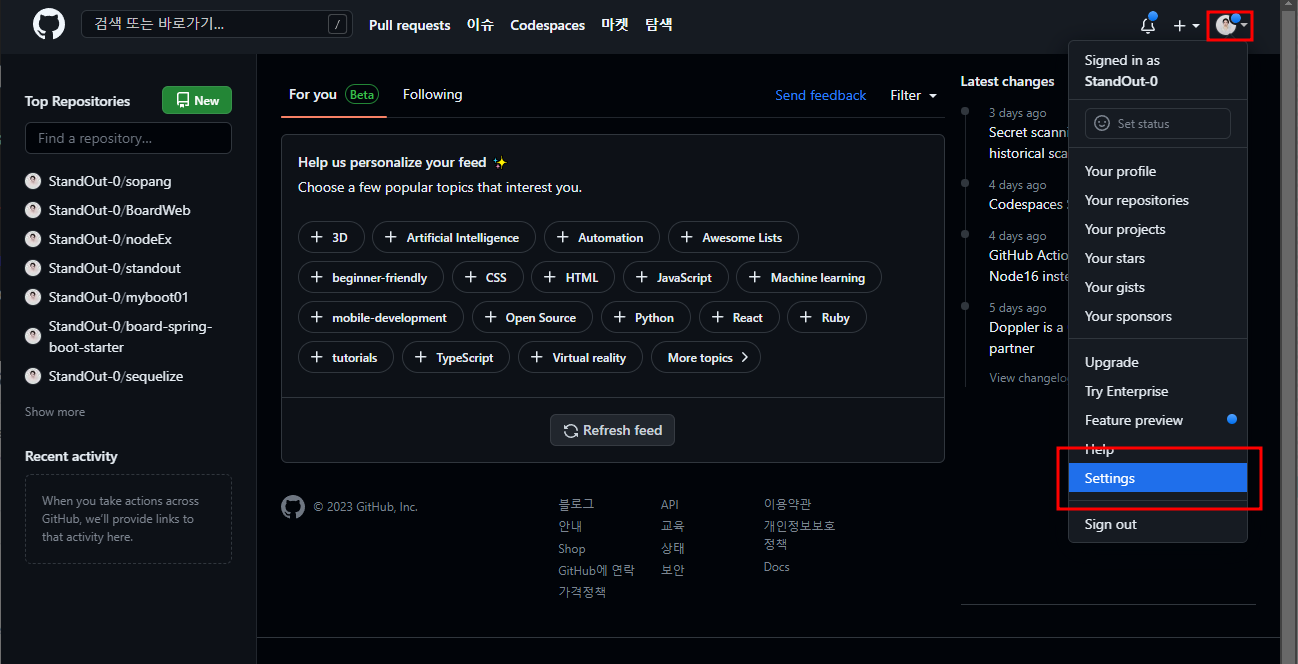Add the 3D topic
This screenshot has width=1298, height=664.
click(331, 237)
